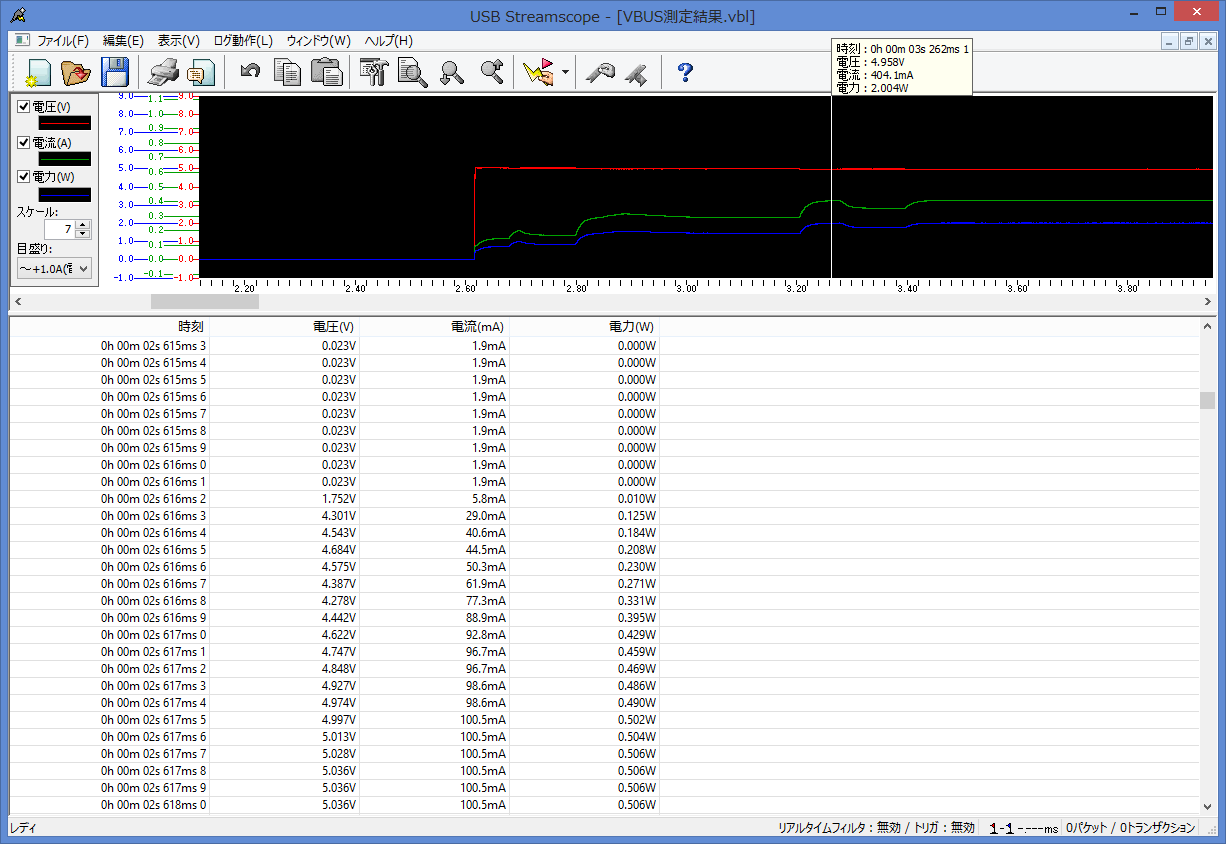Click the graph horizontal scrollbar thumb
The height and width of the screenshot is (844, 1226).
pyautogui.click(x=204, y=301)
